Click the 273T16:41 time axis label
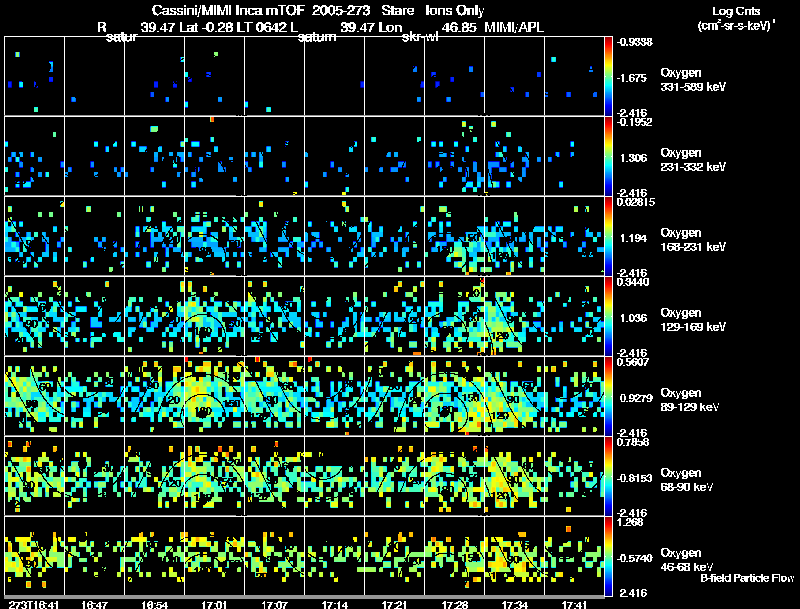This screenshot has height=609, width=800. [34, 604]
